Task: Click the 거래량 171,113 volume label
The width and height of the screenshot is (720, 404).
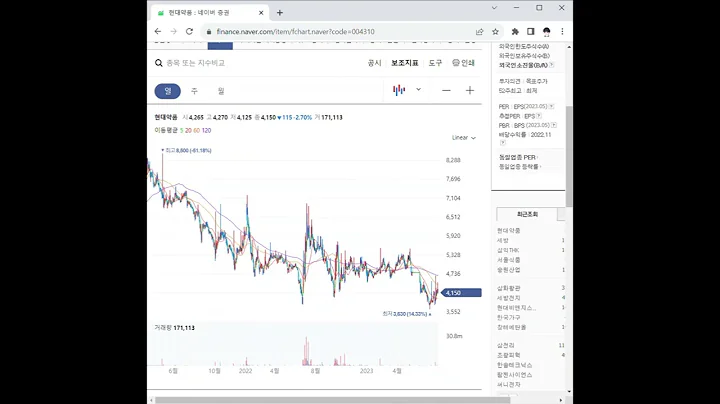Action: pos(174,328)
